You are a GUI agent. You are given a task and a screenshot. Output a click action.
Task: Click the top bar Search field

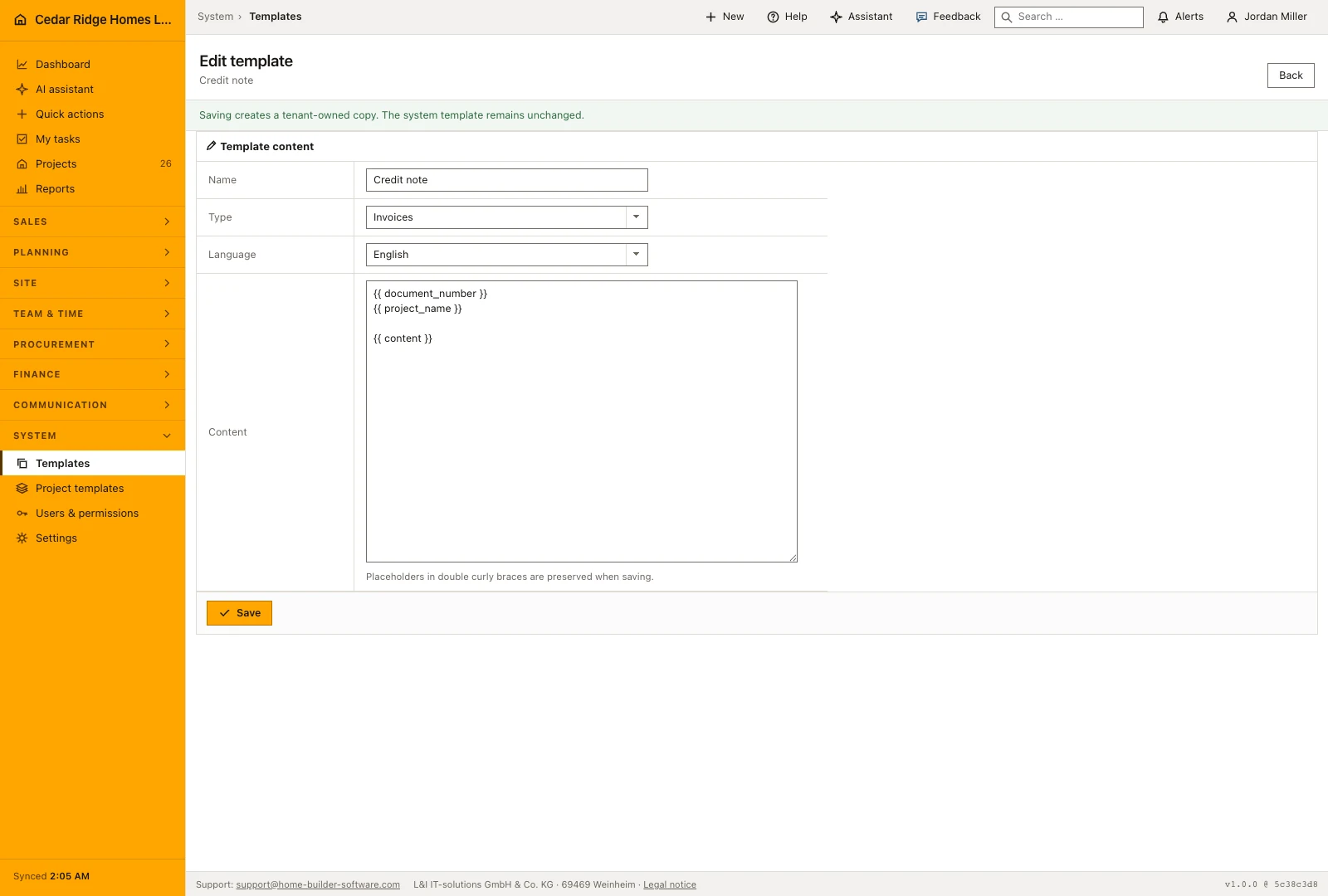1068,17
